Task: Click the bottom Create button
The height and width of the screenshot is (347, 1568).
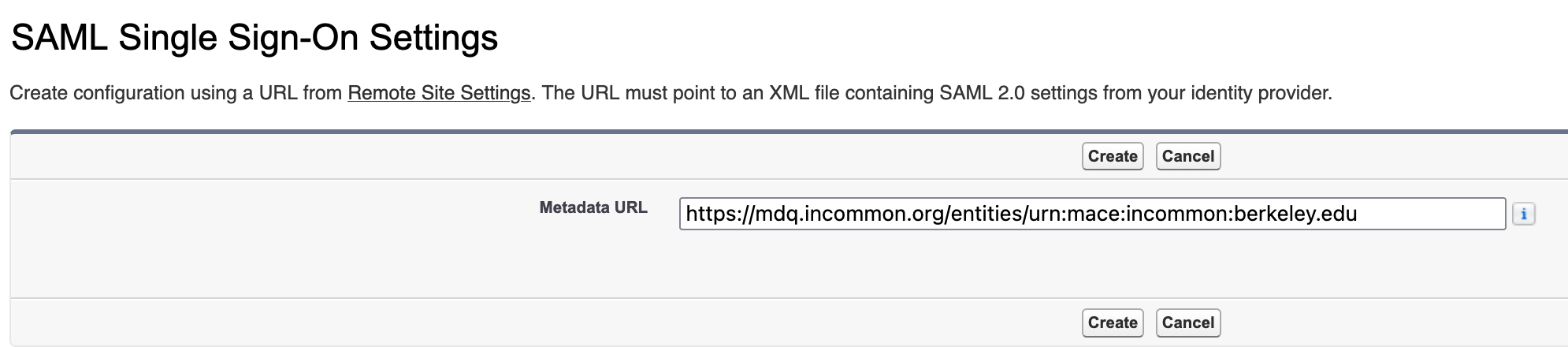Action: (x=1112, y=323)
